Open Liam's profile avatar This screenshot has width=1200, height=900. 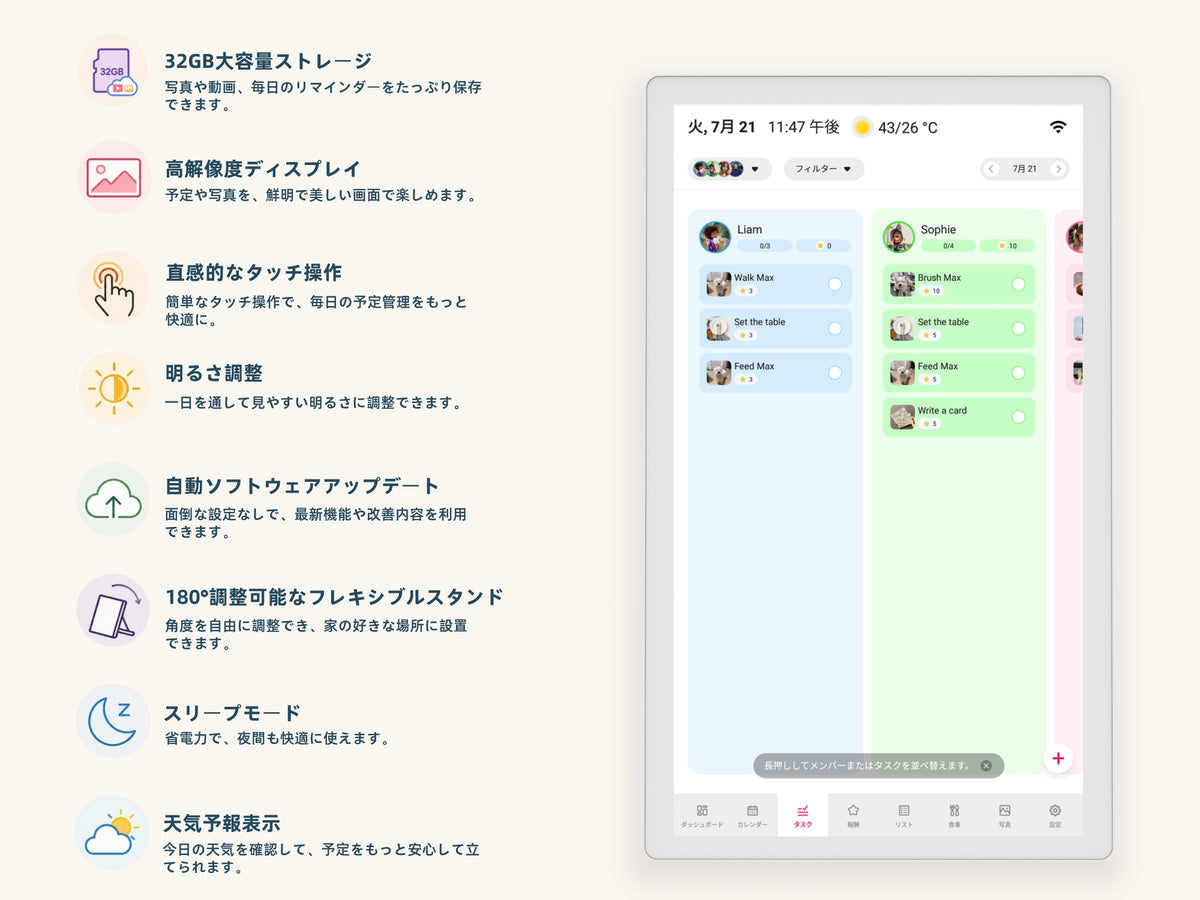tap(715, 237)
